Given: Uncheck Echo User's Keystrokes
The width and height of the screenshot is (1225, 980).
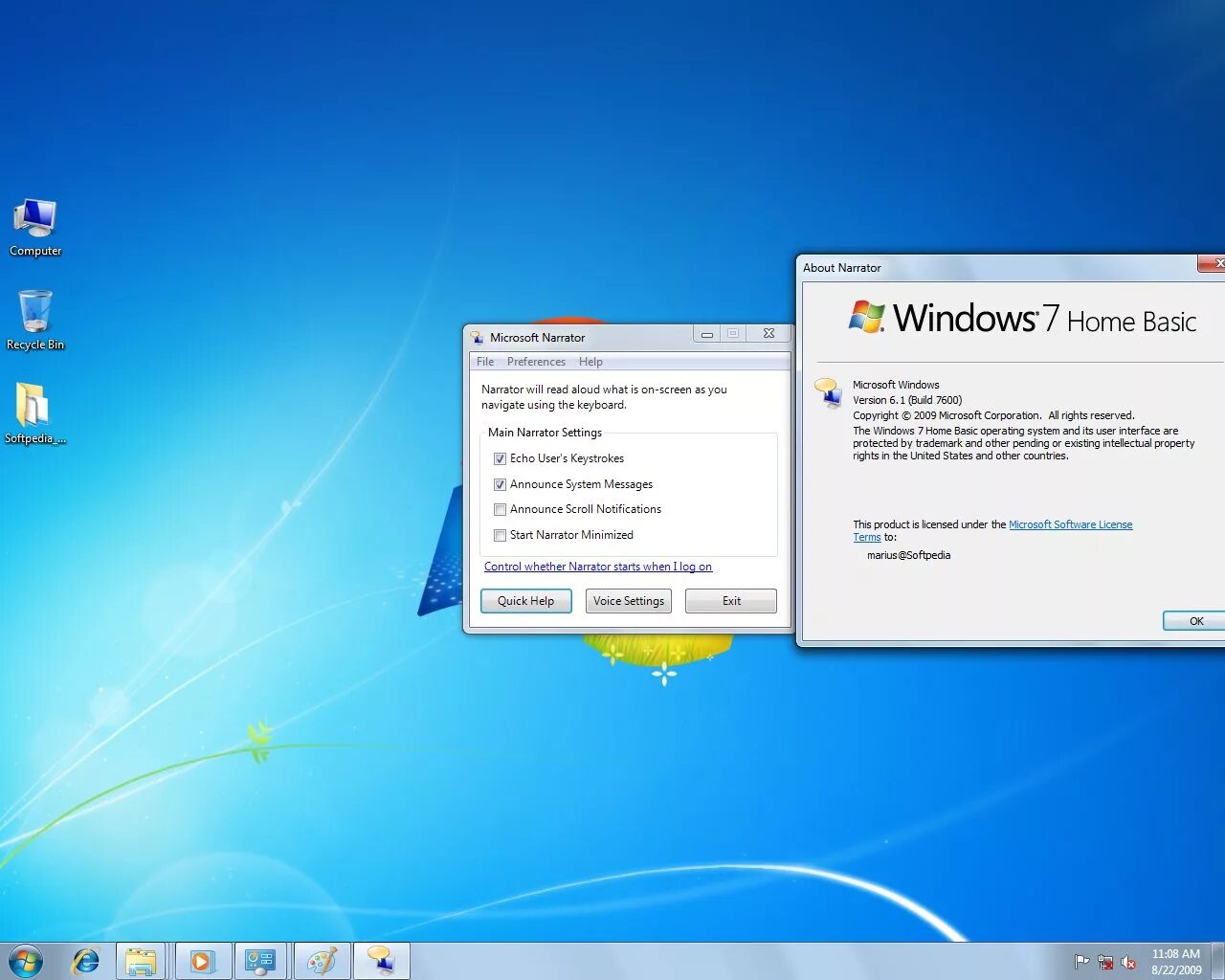Looking at the screenshot, I should point(500,458).
